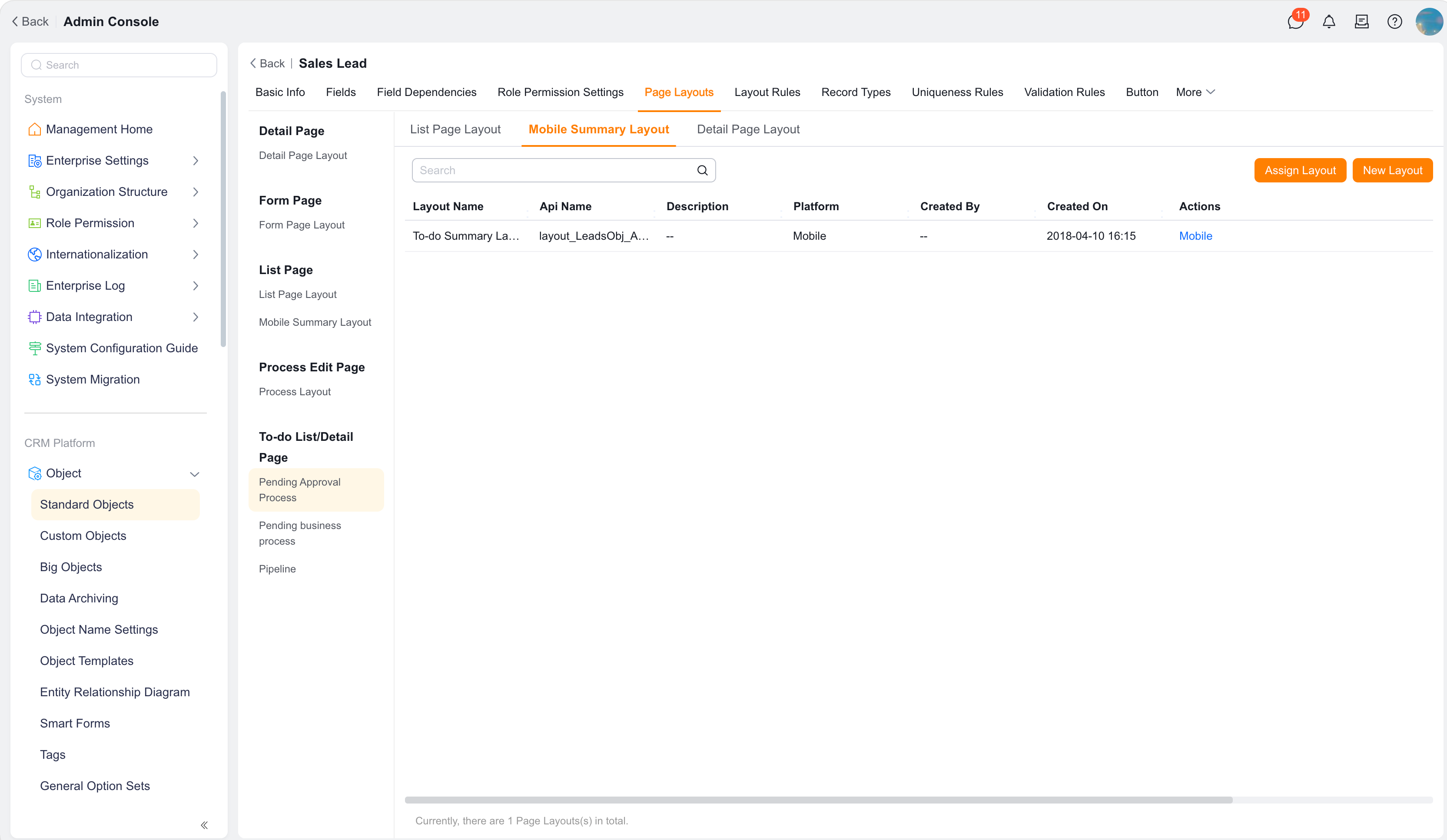Open the More tabs dropdown
1447x840 pixels.
(x=1195, y=93)
